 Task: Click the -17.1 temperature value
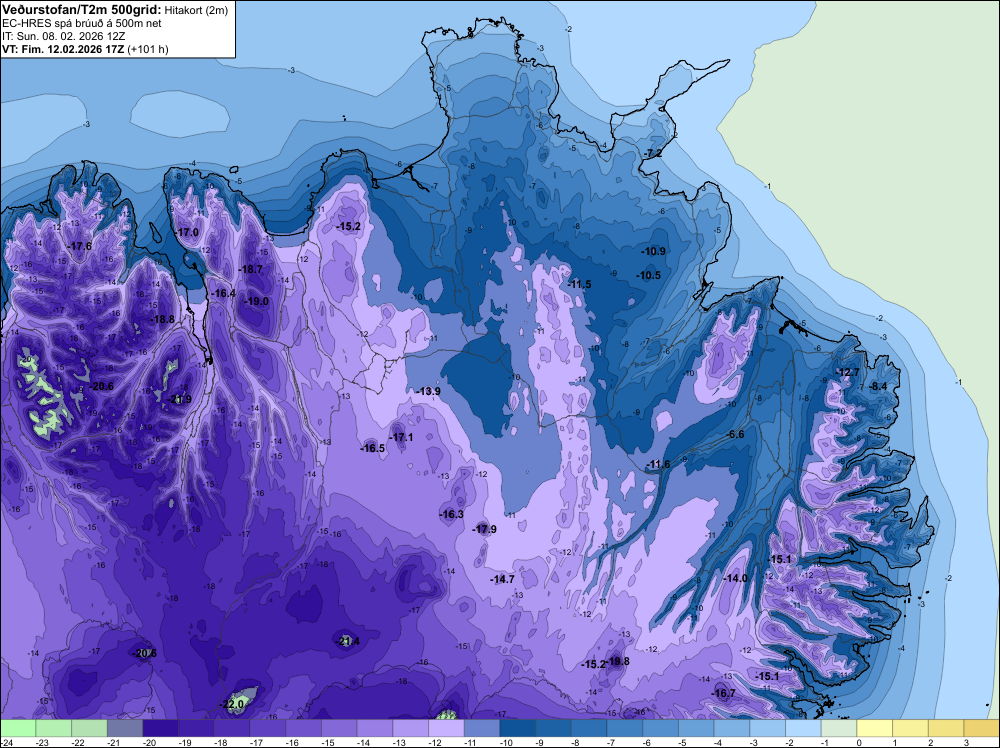[x=401, y=437]
